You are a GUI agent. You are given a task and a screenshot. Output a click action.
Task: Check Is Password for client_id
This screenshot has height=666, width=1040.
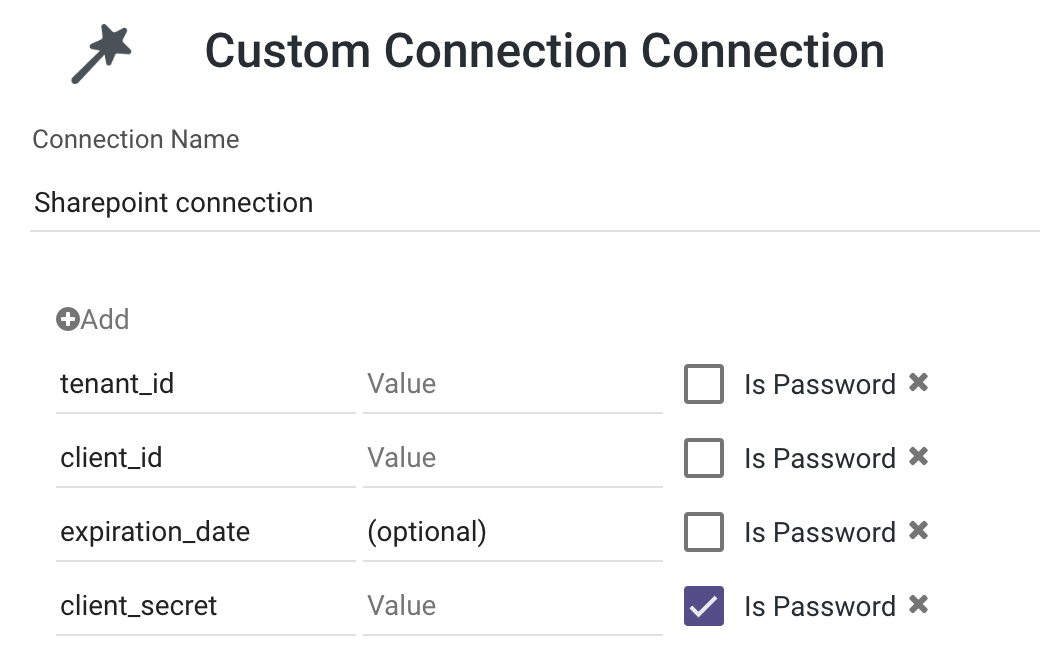pyautogui.click(x=704, y=458)
